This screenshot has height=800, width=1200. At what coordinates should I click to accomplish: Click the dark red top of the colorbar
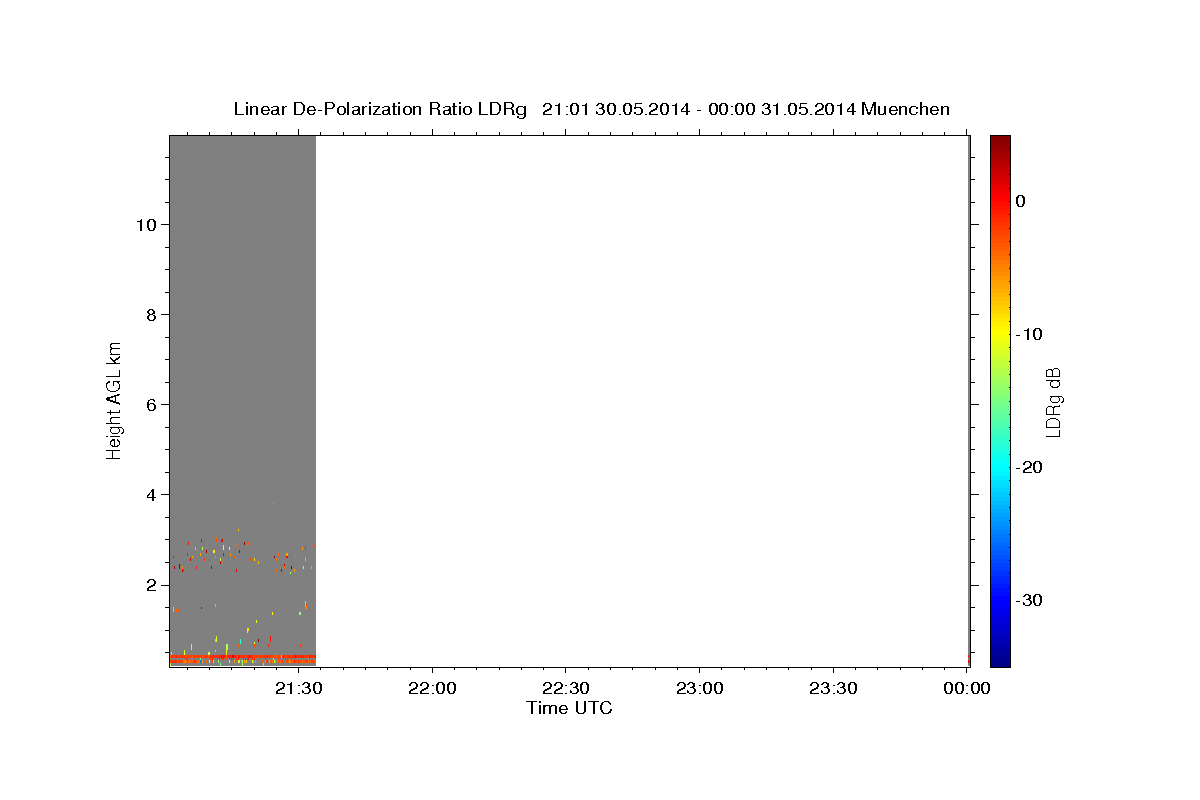pos(1000,143)
